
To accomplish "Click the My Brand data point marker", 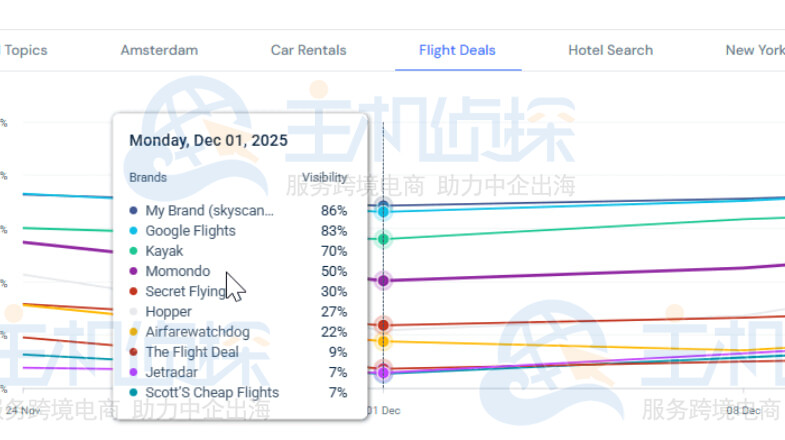I will pyautogui.click(x=383, y=206).
